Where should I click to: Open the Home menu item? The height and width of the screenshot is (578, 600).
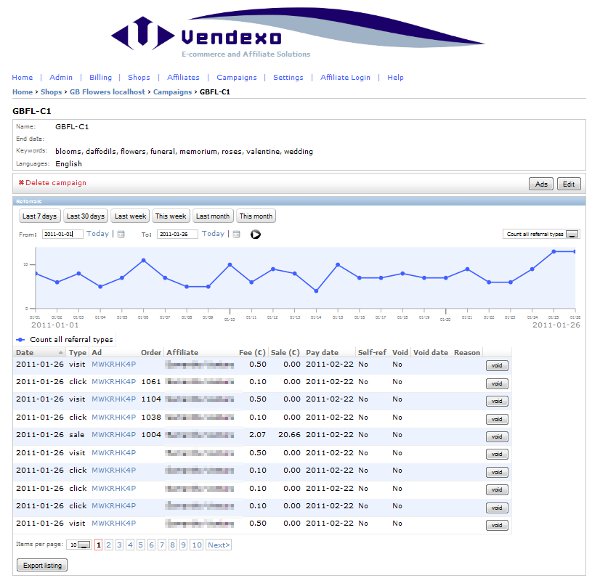(x=22, y=77)
